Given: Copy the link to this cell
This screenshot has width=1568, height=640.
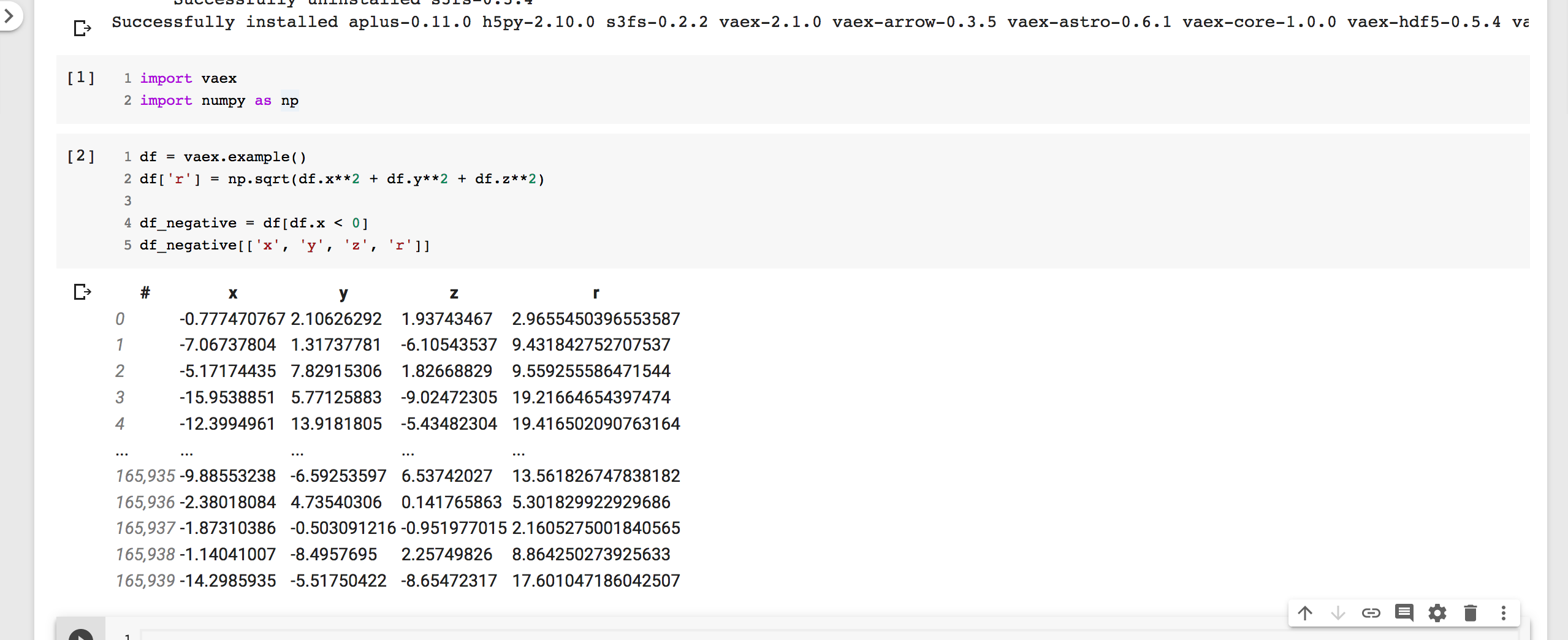Looking at the screenshot, I should [1371, 613].
